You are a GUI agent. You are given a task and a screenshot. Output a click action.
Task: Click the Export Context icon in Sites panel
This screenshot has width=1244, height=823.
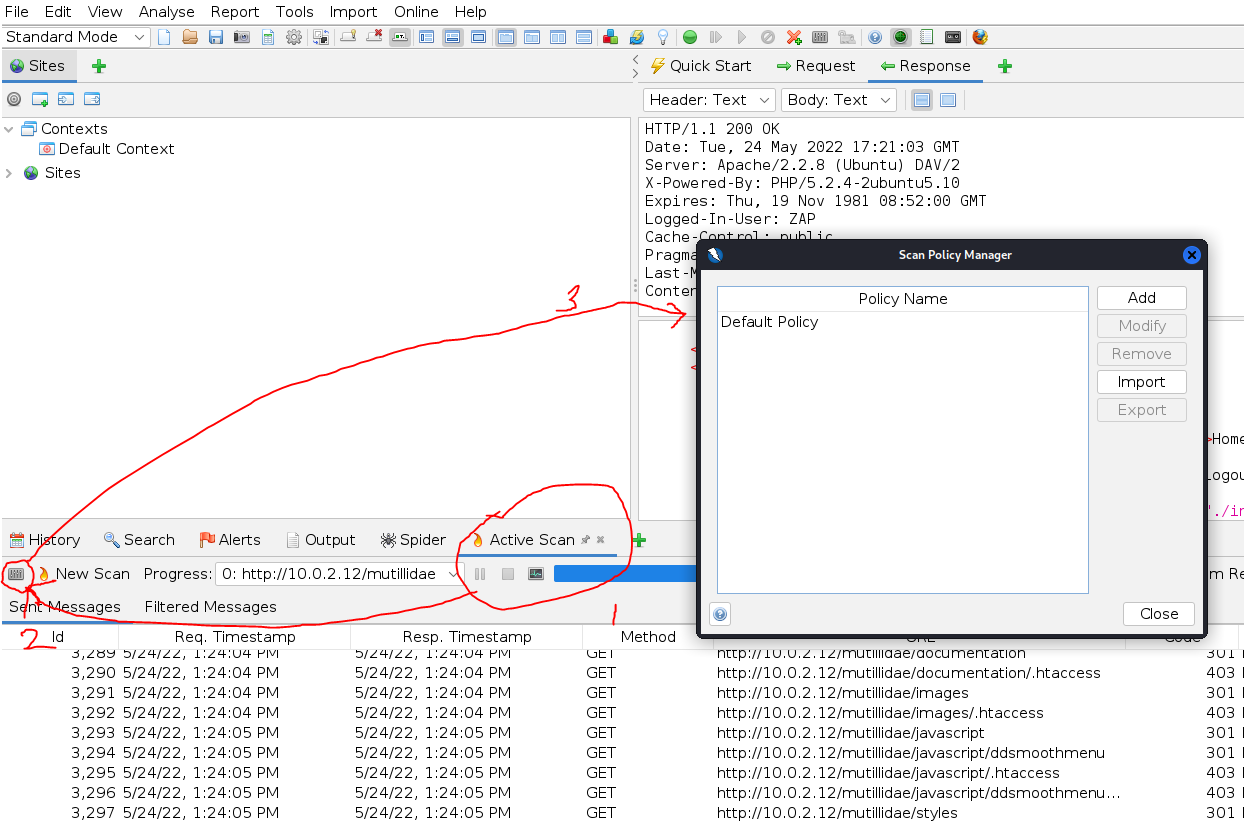click(92, 99)
